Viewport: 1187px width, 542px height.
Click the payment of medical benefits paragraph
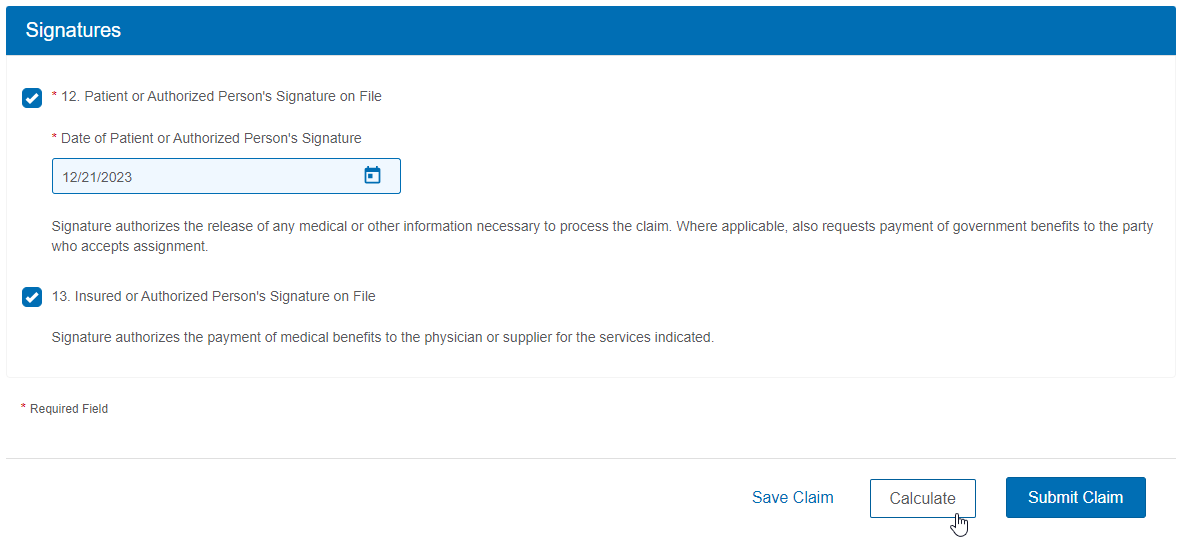(382, 337)
